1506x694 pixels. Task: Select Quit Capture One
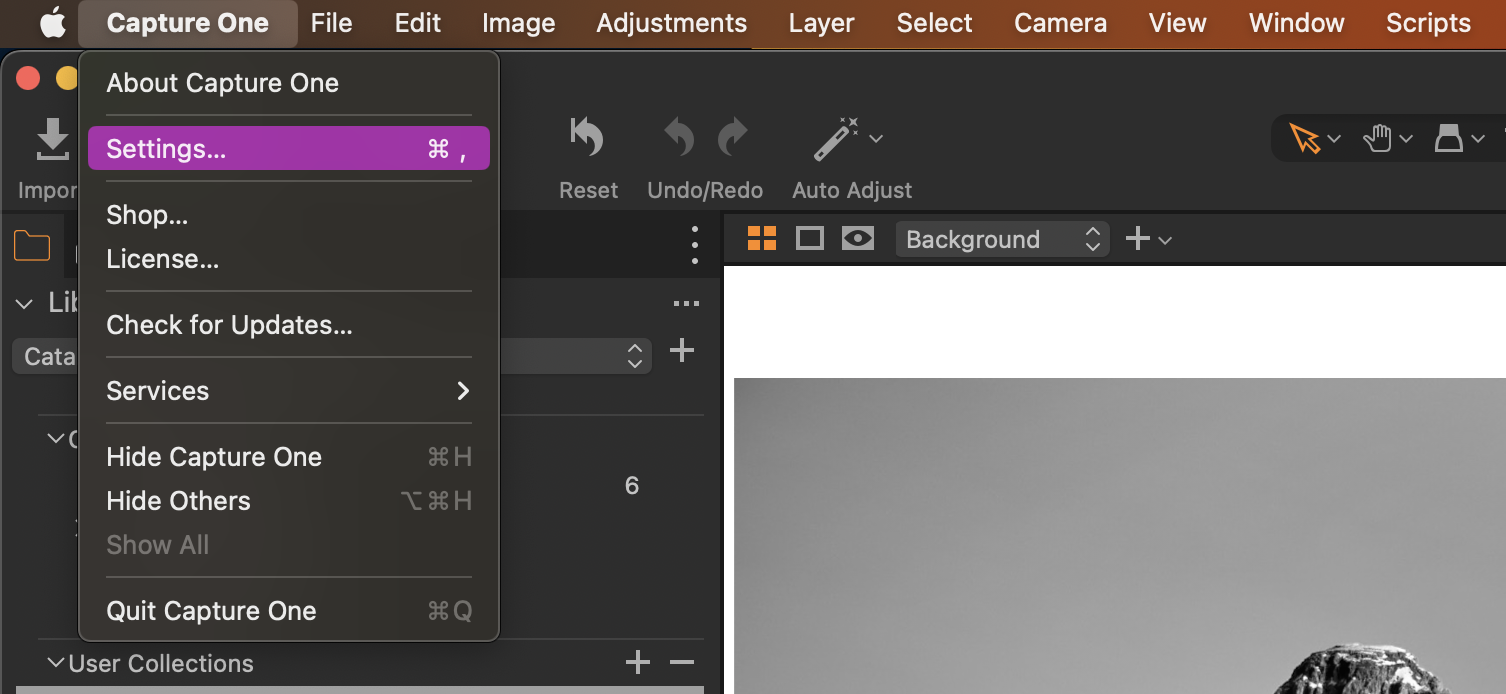click(x=288, y=611)
